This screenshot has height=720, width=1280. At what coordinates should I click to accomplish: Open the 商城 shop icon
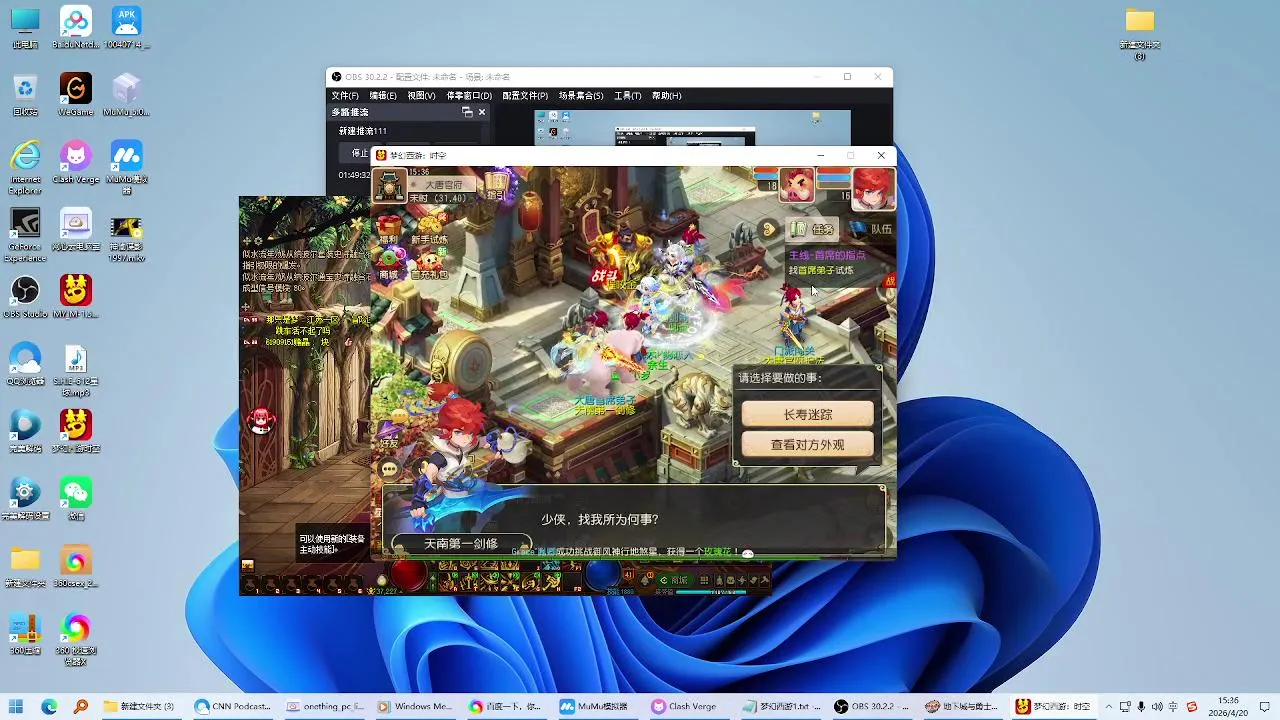point(389,262)
